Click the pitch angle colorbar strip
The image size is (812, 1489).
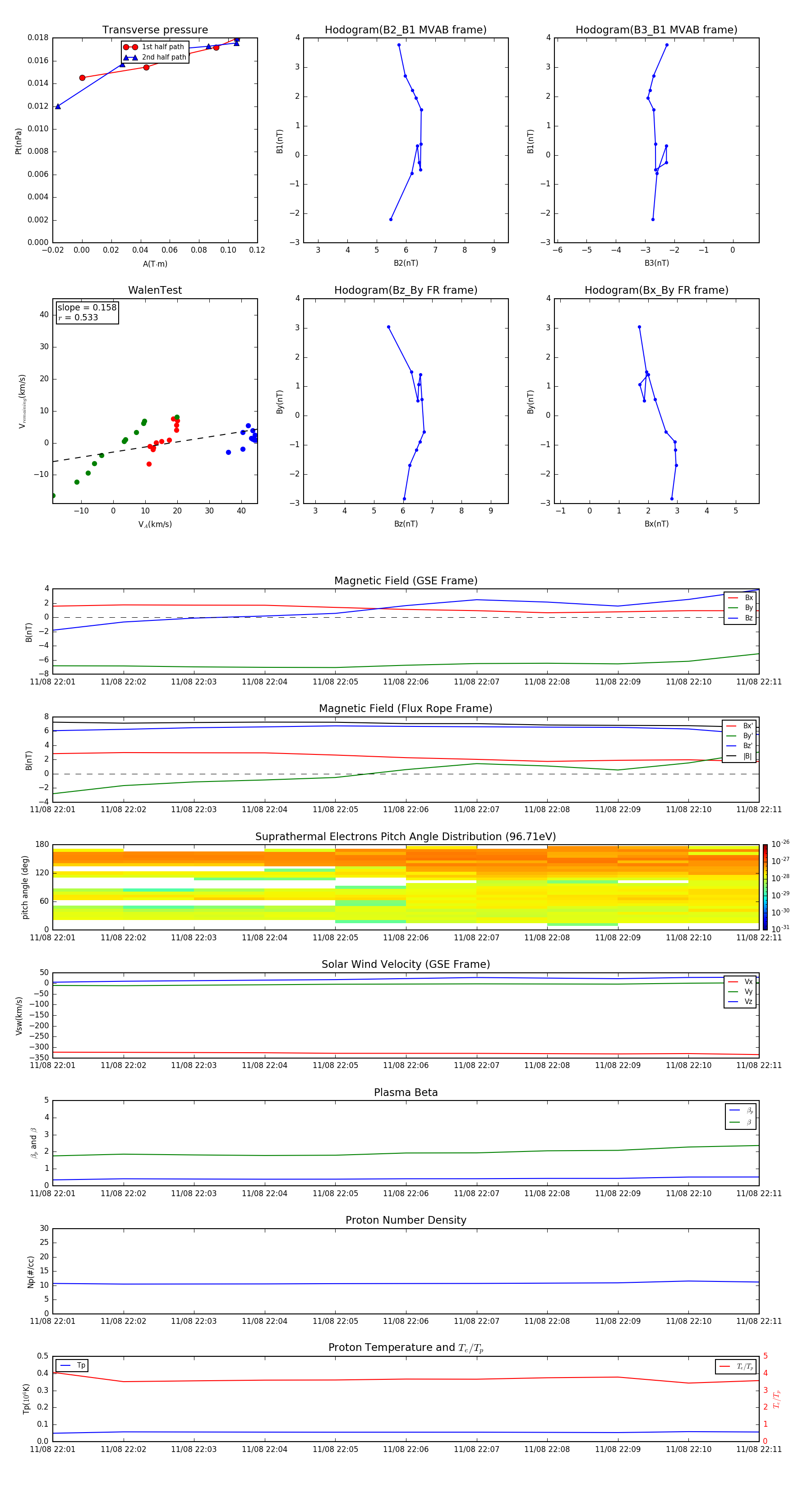click(765, 887)
